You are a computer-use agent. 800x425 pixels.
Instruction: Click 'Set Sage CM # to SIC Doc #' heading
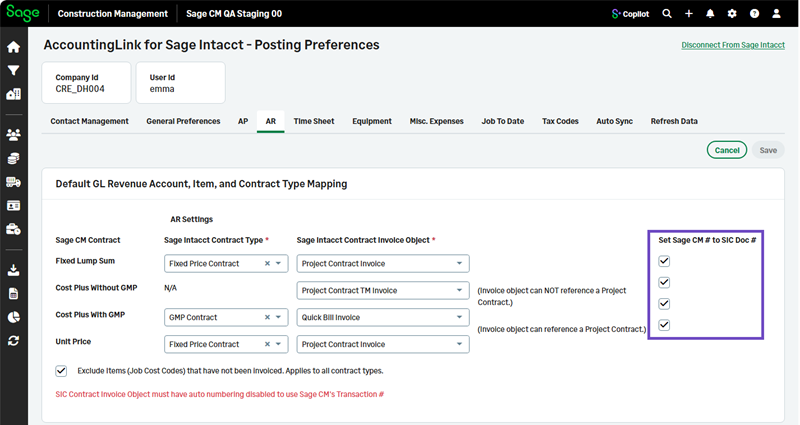[707, 240]
